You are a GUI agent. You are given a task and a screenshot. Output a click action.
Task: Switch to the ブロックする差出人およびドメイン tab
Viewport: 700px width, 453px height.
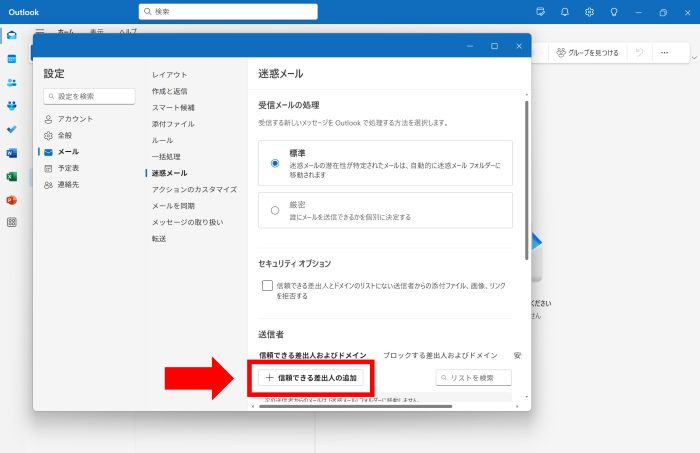[440, 355]
